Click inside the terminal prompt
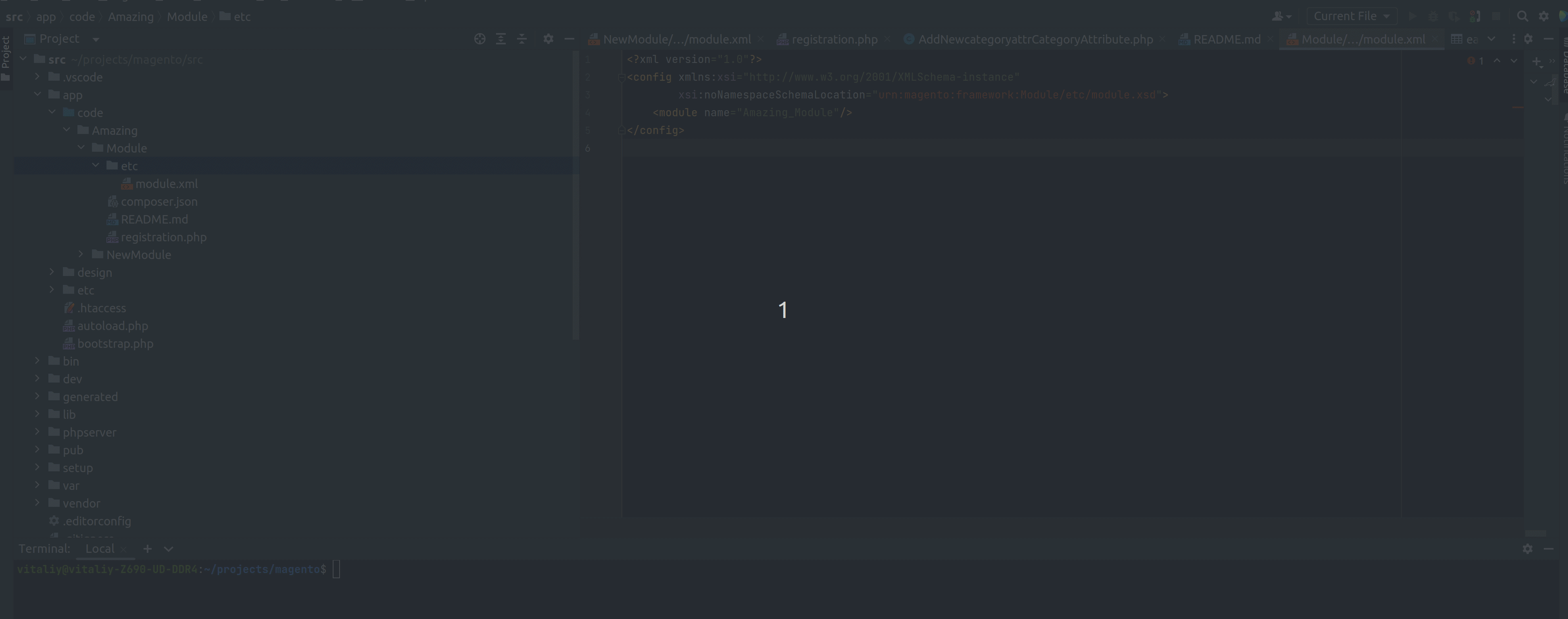 [x=337, y=570]
